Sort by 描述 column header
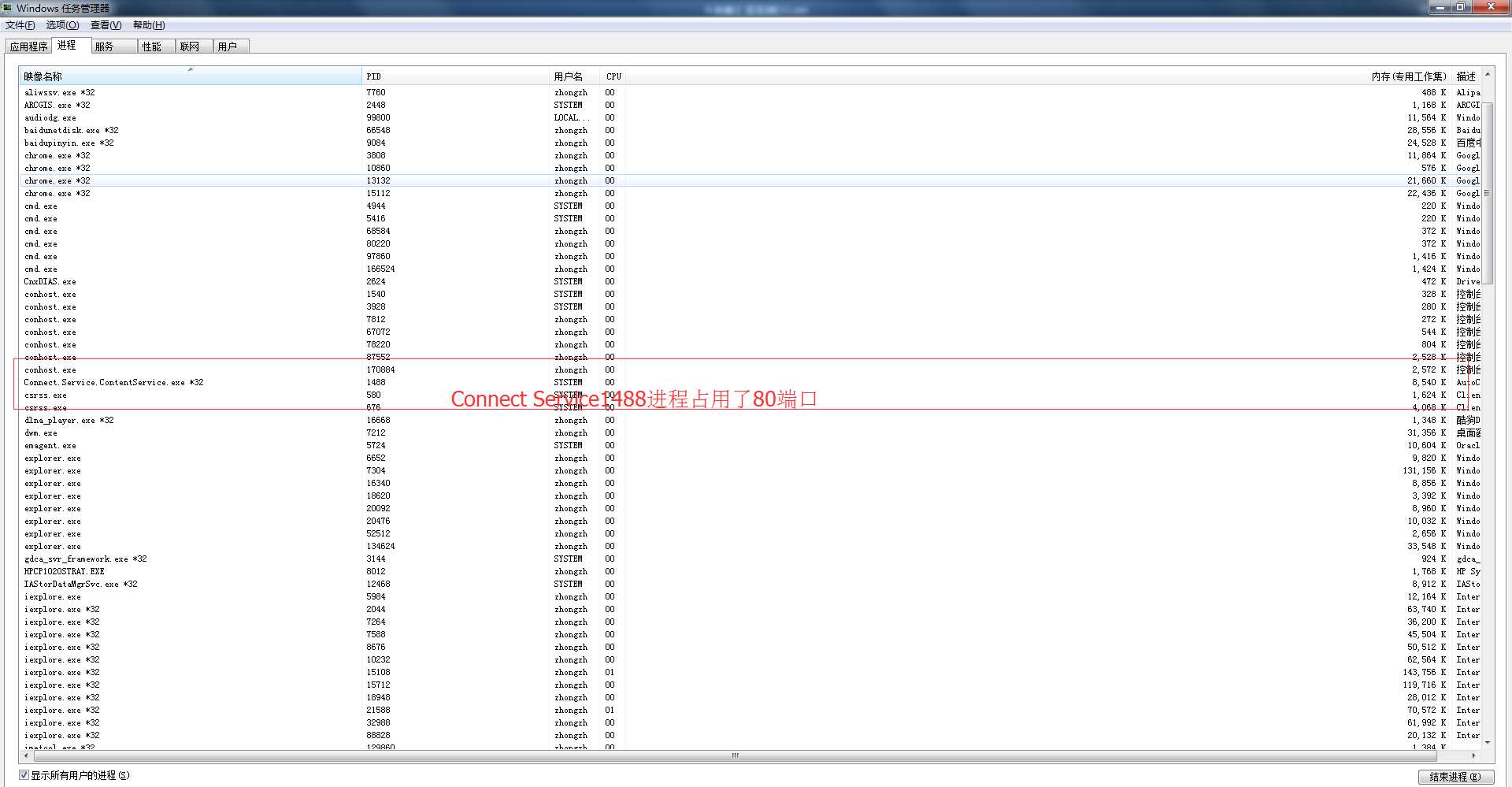The image size is (1512, 787). coord(1466,76)
